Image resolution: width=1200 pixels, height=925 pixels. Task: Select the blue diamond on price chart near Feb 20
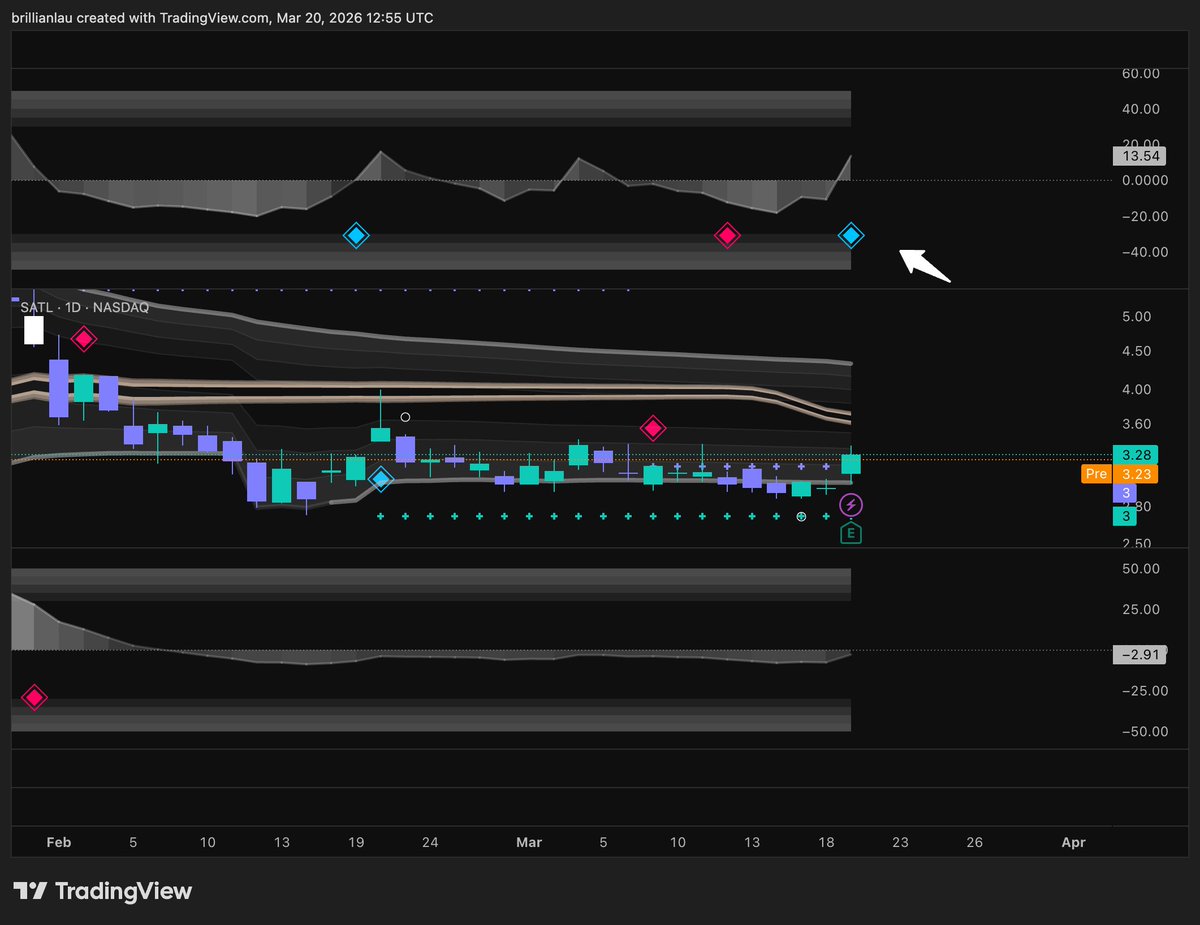[x=381, y=480]
